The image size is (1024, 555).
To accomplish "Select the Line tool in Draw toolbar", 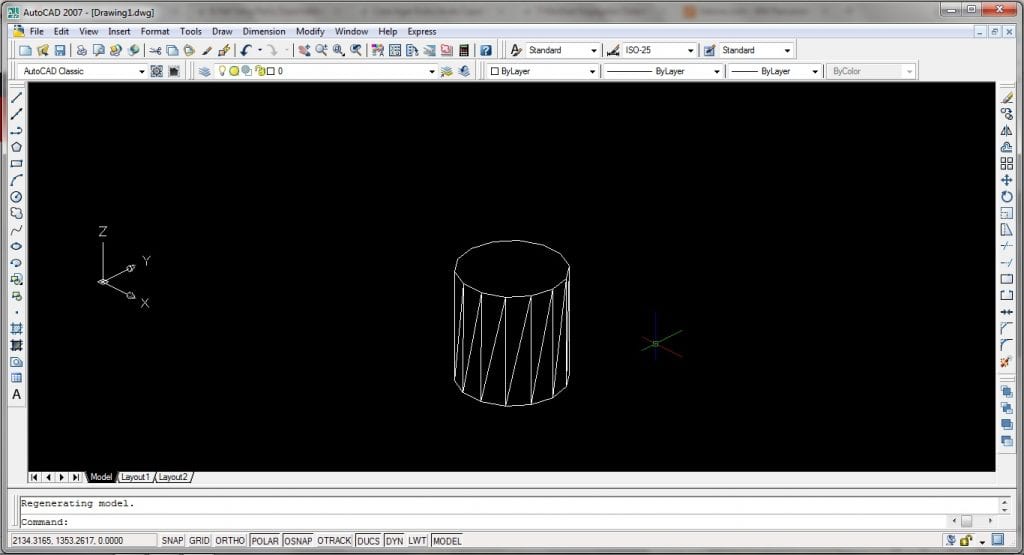I will coord(16,97).
